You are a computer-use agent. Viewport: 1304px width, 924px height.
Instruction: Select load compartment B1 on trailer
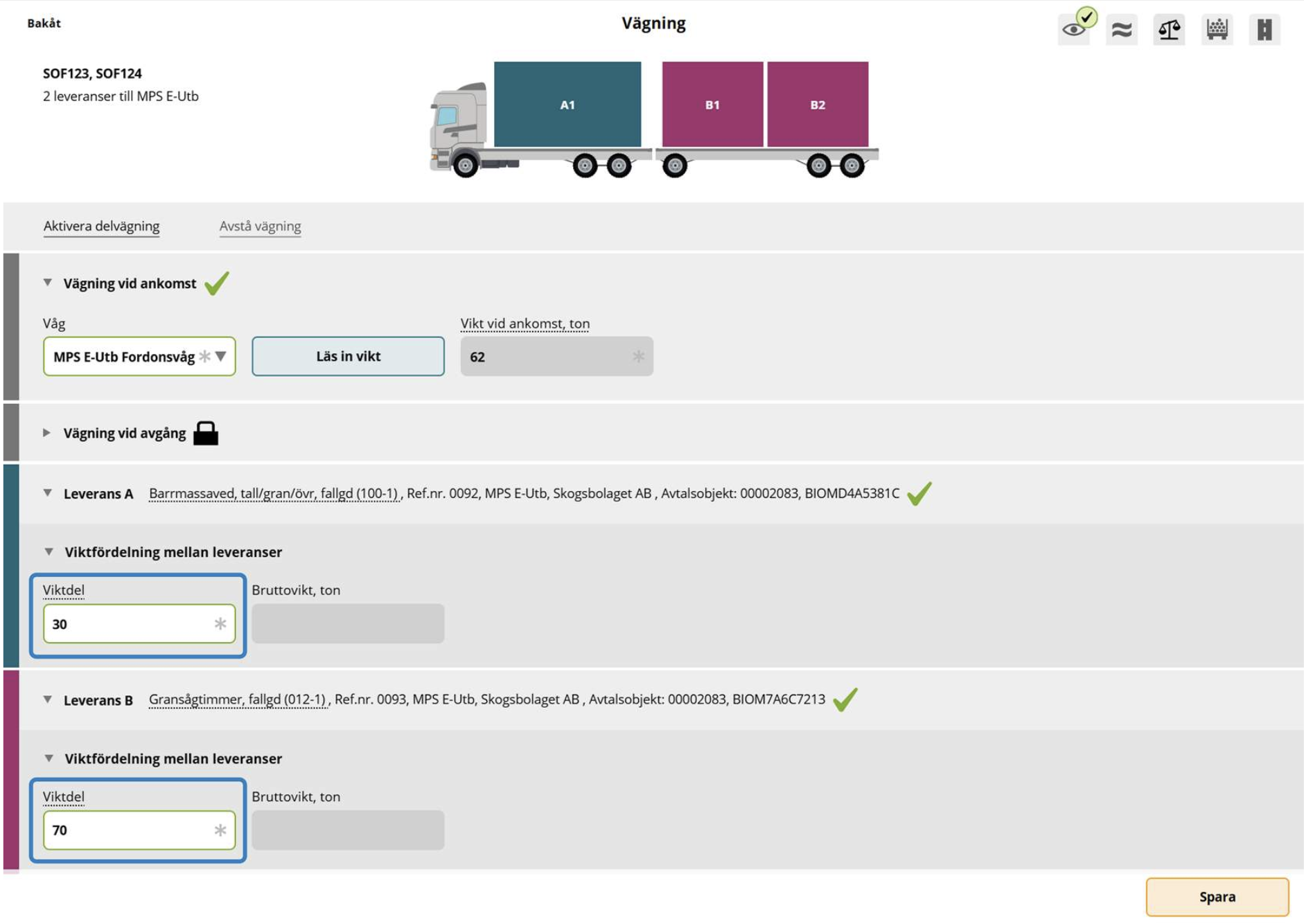[712, 105]
